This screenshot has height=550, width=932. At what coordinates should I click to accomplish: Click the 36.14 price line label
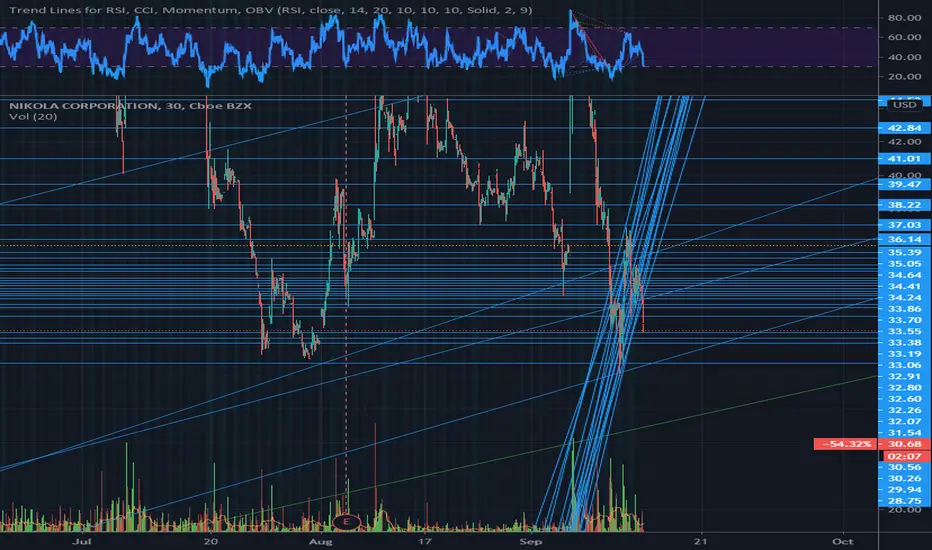(904, 240)
